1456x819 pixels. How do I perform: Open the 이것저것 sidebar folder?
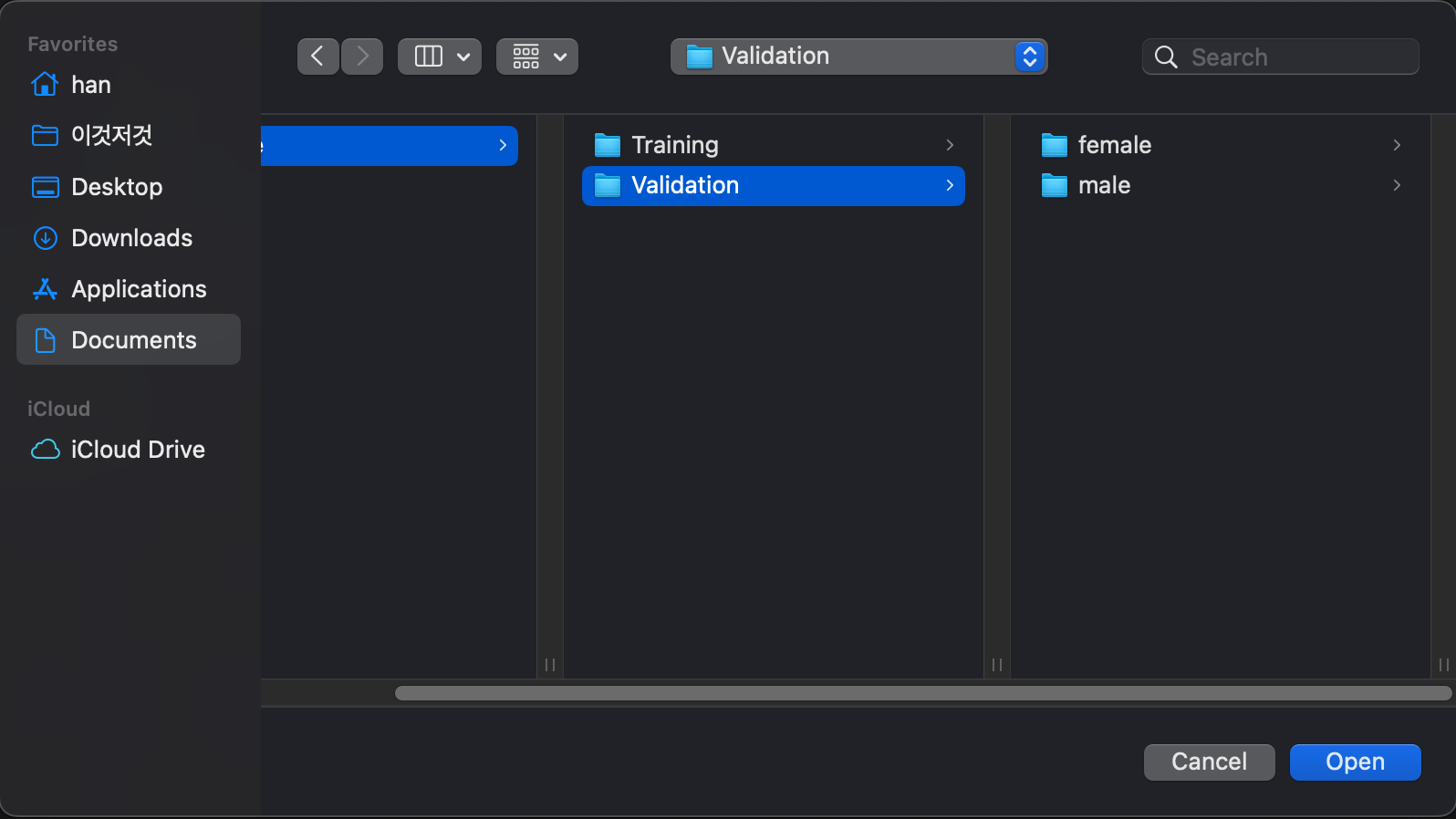tap(111, 136)
